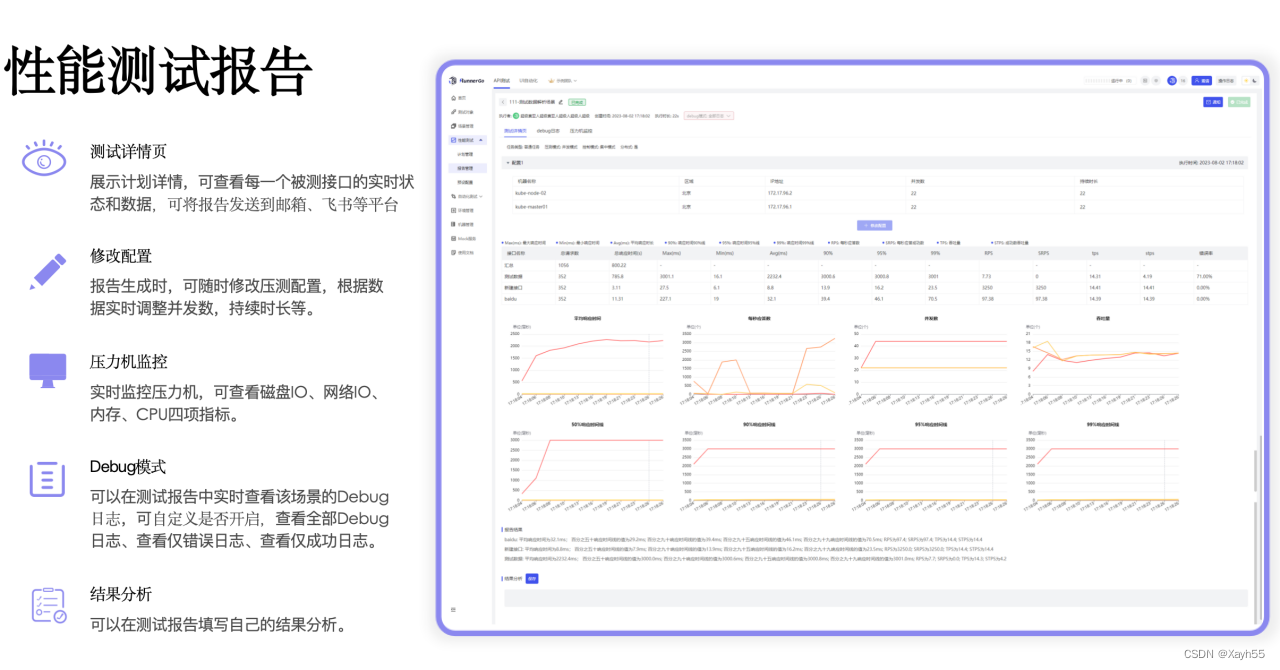Click the back arrow before the report name
1280x670 pixels.
[x=502, y=103]
